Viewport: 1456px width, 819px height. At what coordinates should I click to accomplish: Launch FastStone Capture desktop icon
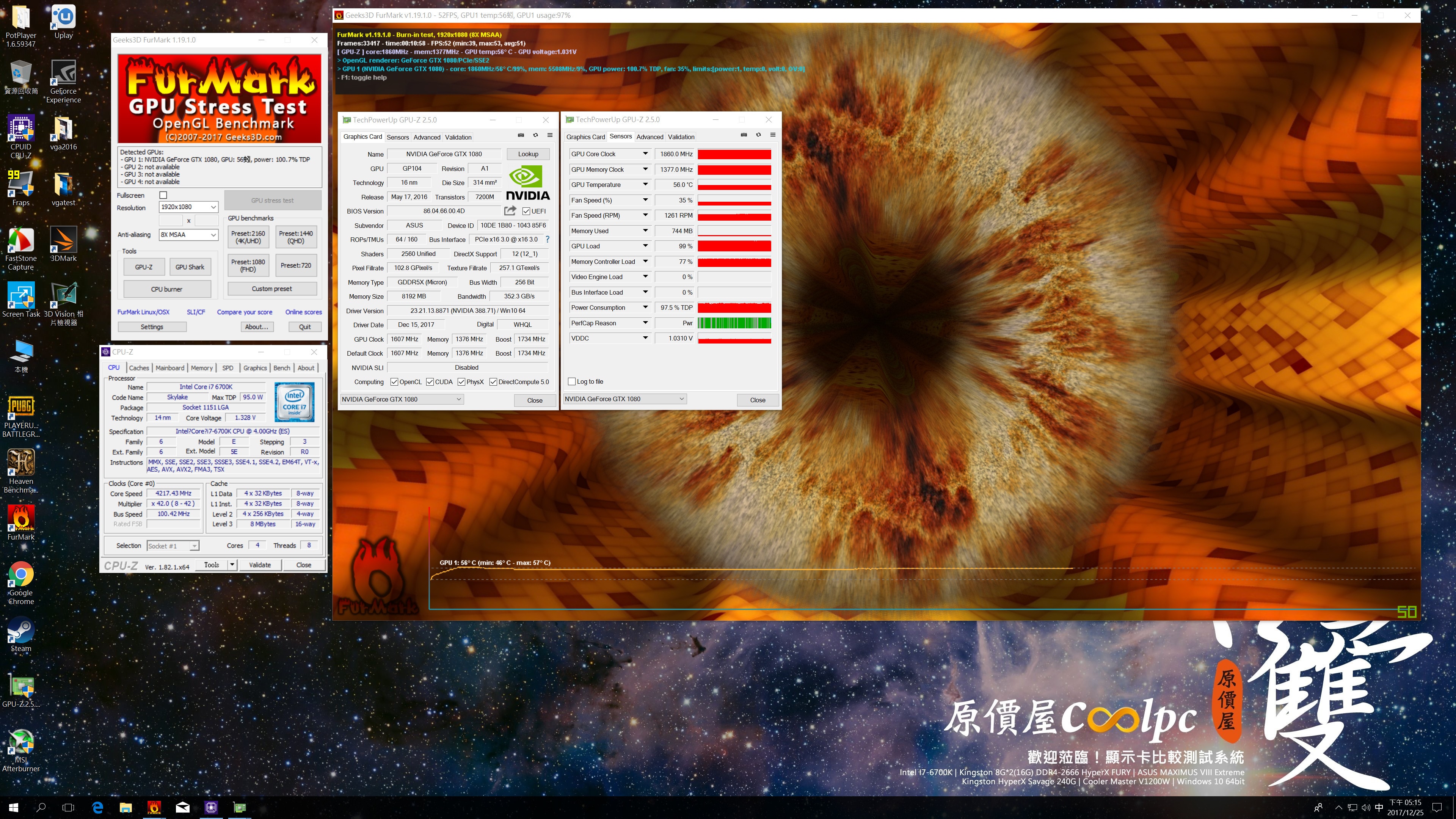pyautogui.click(x=21, y=249)
